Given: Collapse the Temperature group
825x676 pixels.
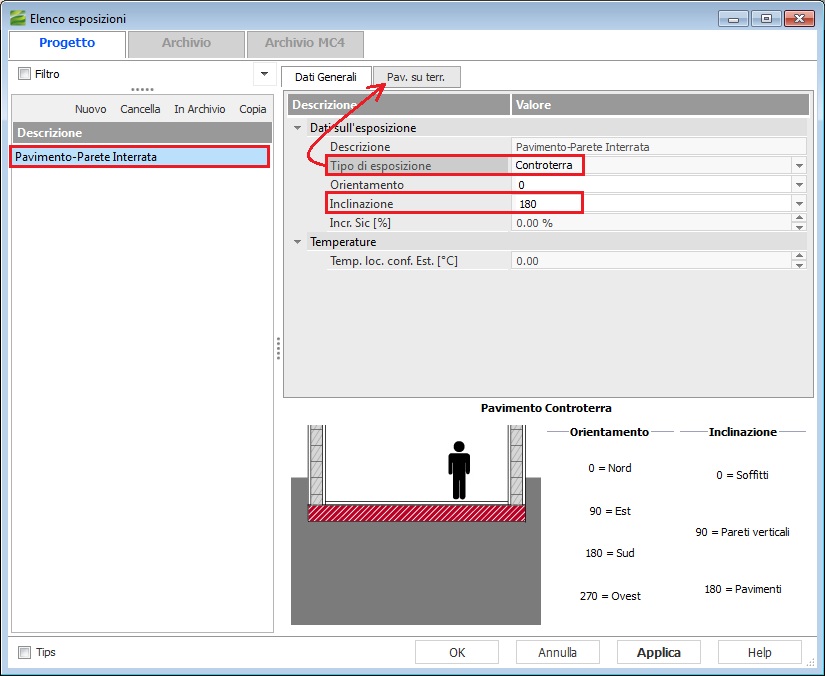Looking at the screenshot, I should (x=297, y=242).
